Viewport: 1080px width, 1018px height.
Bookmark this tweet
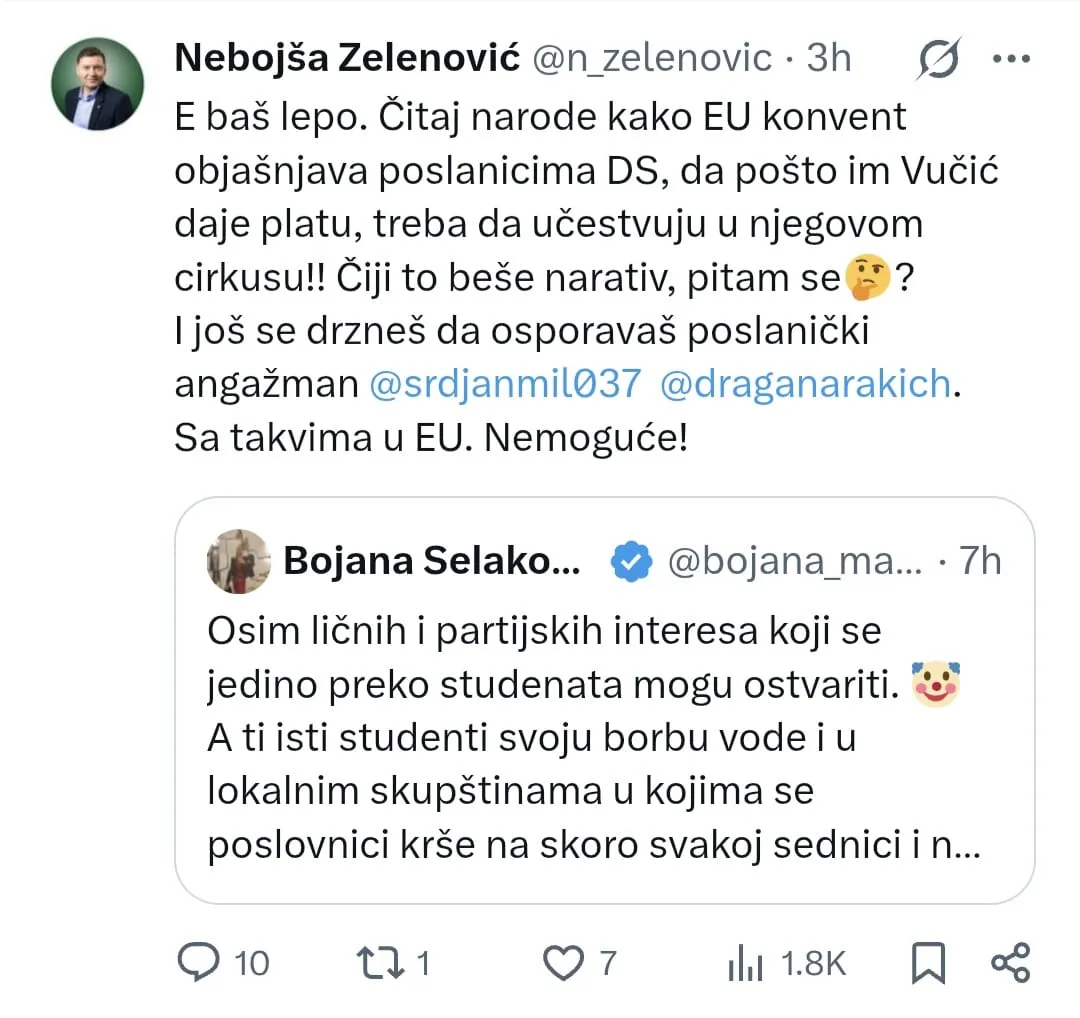coord(928,962)
